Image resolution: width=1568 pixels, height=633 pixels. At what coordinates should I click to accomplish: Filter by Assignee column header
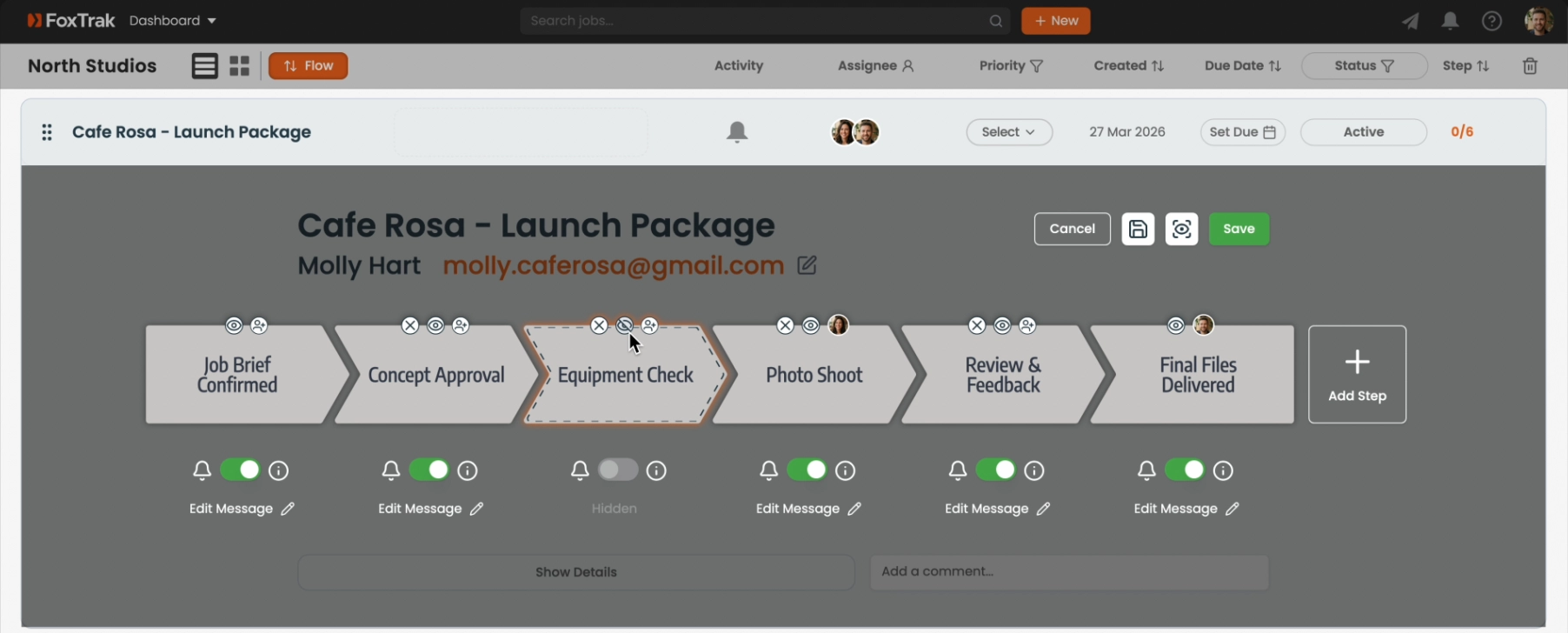875,66
